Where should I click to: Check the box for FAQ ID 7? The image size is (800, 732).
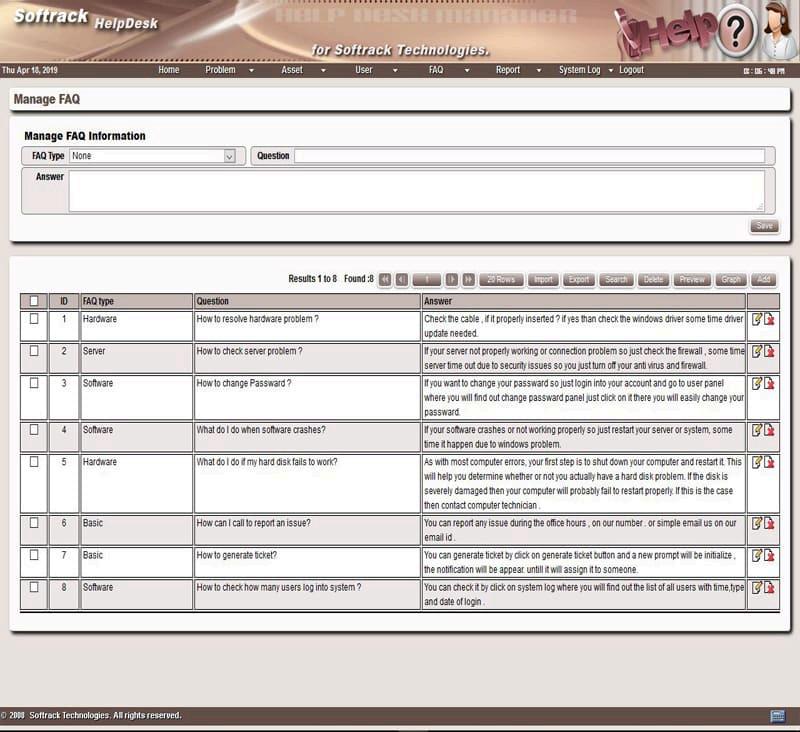click(34, 555)
